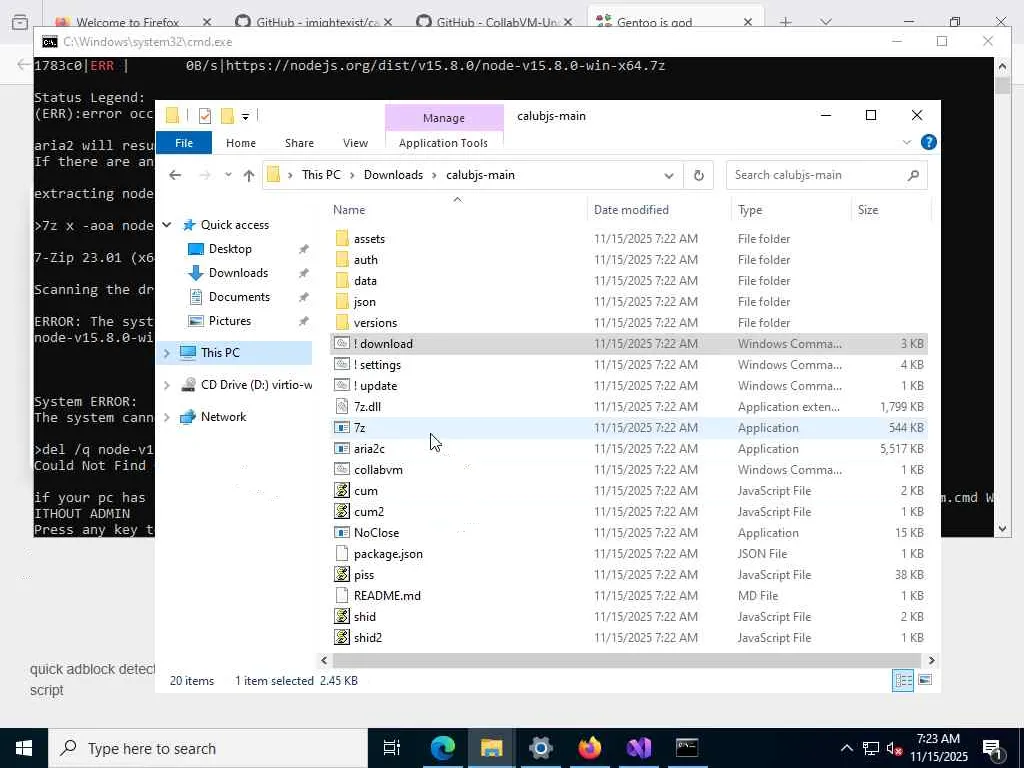Click the Windows Start button
This screenshot has width=1024, height=768.
24,748
